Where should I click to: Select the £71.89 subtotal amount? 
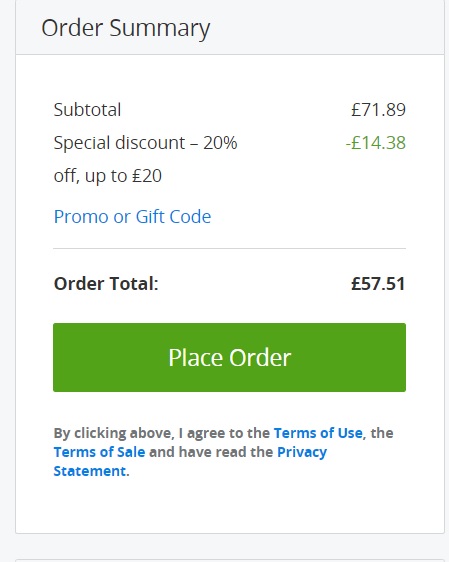click(378, 110)
